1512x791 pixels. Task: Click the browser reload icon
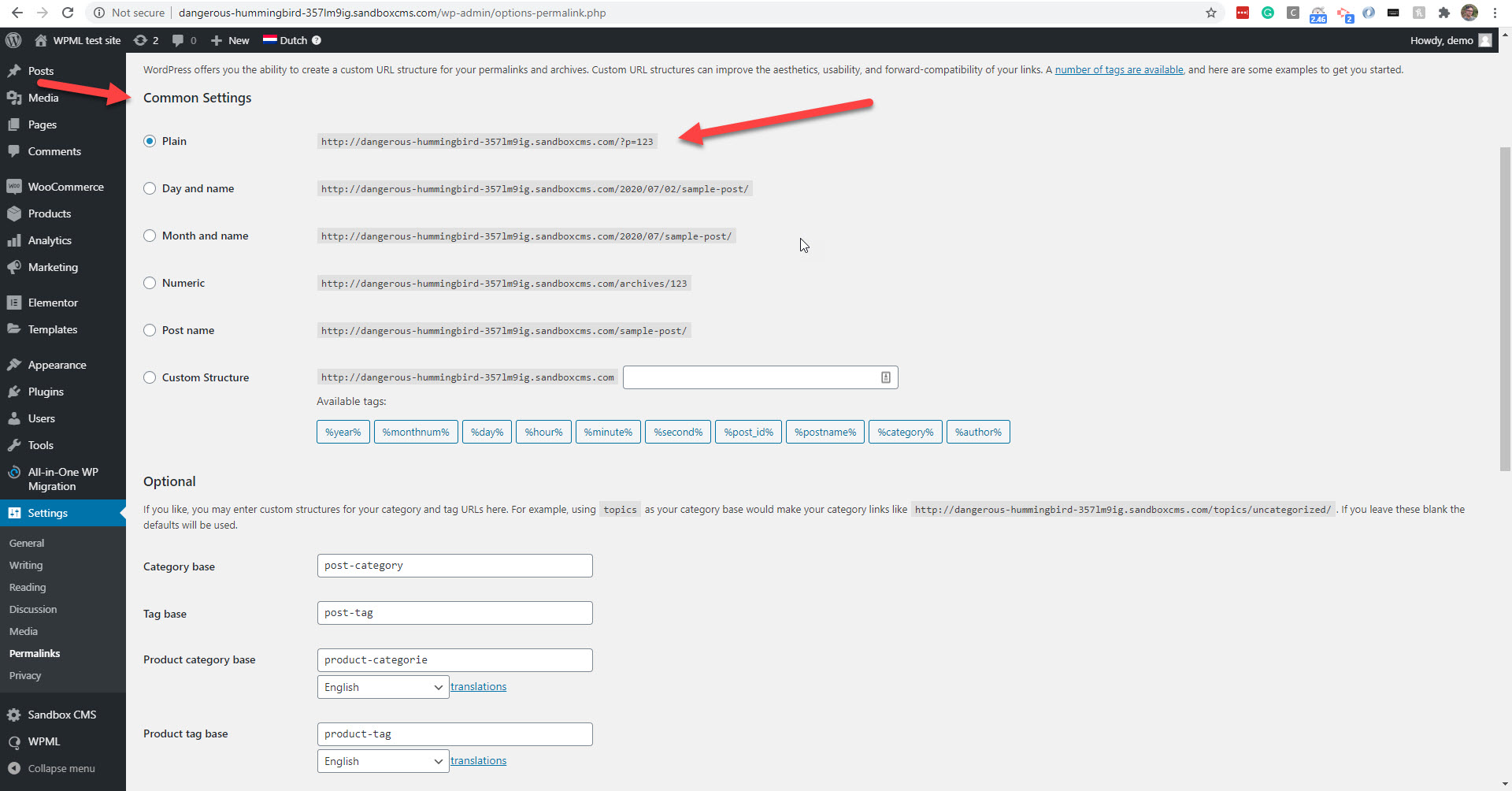[x=68, y=13]
